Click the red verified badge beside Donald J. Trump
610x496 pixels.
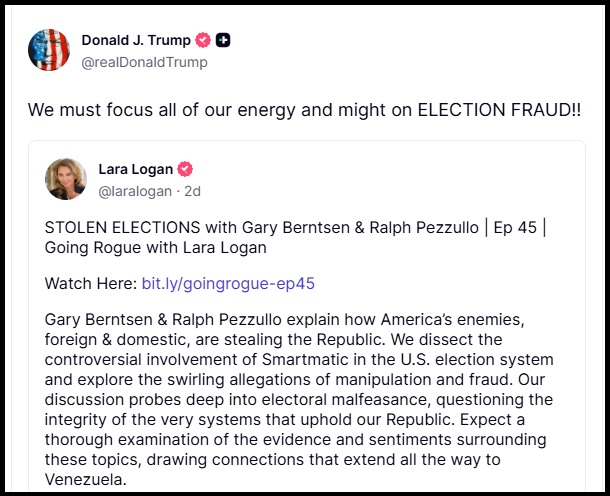pyautogui.click(x=203, y=40)
